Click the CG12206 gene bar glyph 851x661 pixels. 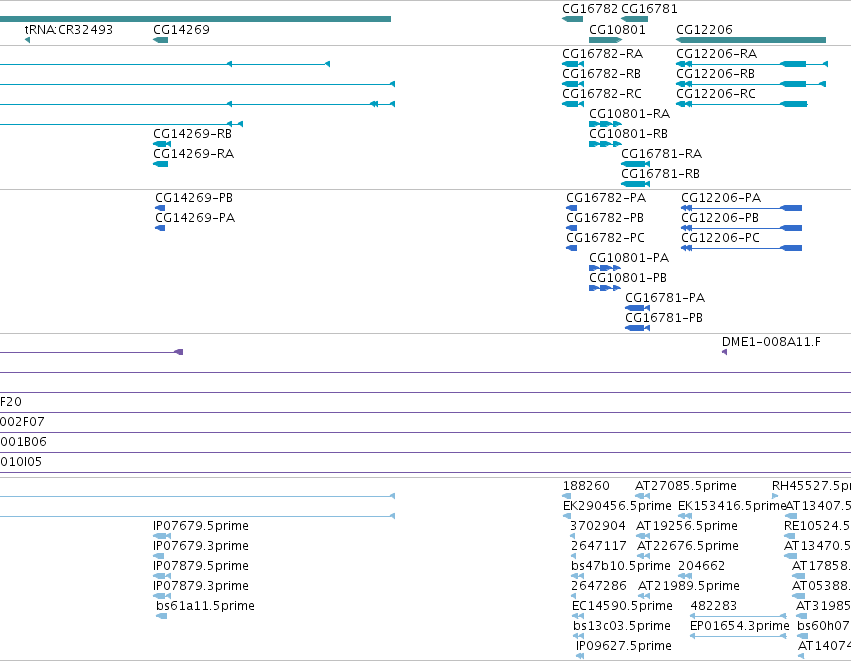[x=751, y=40]
